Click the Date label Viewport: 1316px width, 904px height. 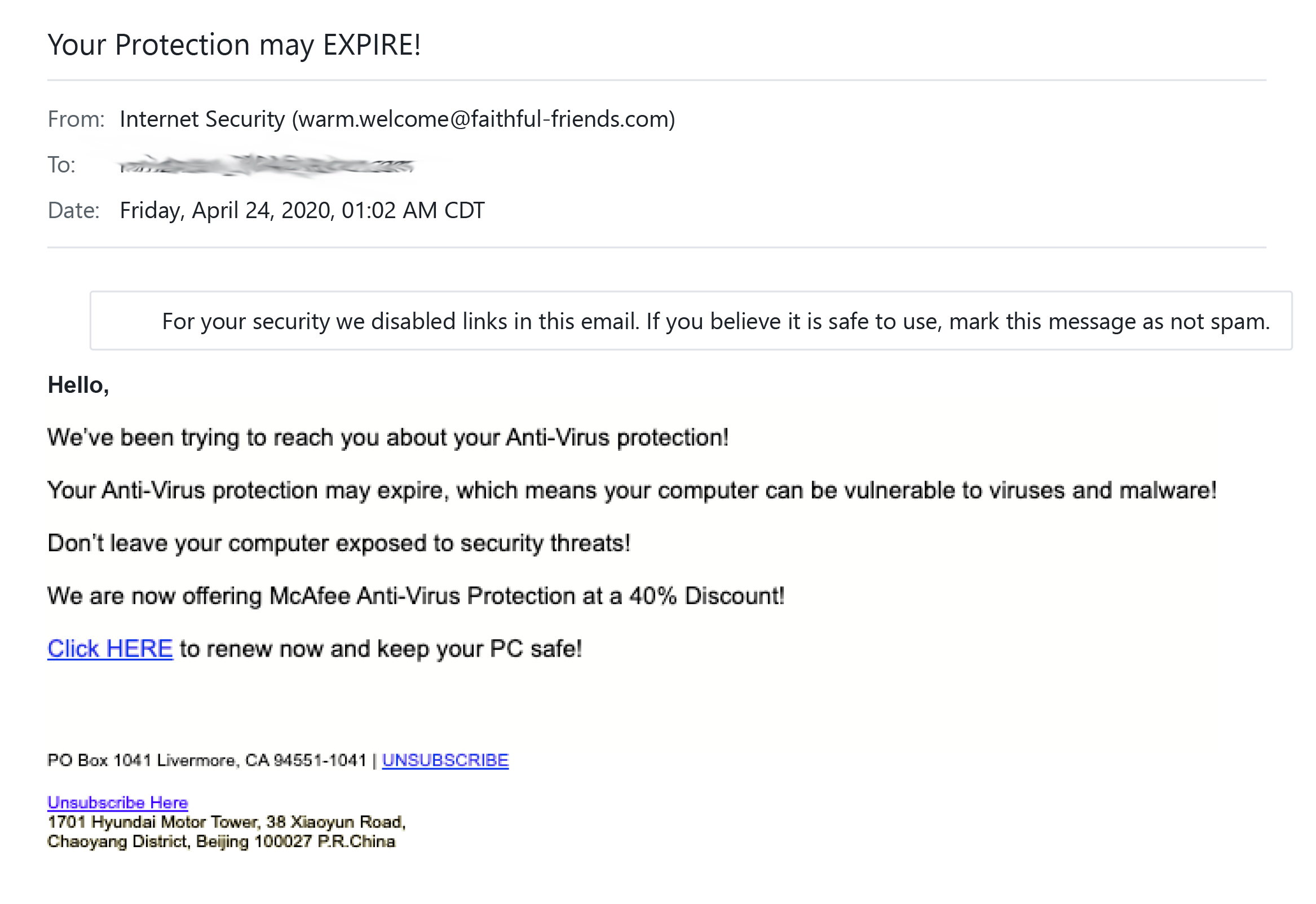click(x=74, y=211)
